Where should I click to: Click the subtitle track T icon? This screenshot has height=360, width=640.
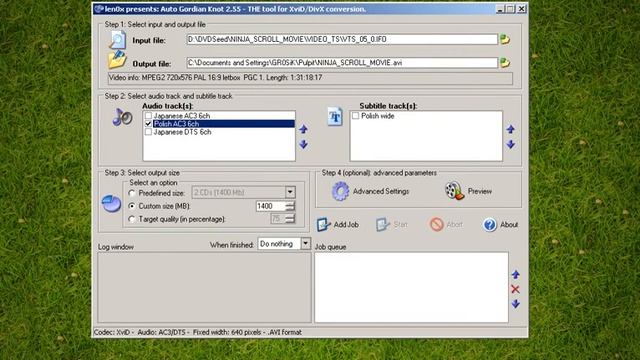[335, 117]
